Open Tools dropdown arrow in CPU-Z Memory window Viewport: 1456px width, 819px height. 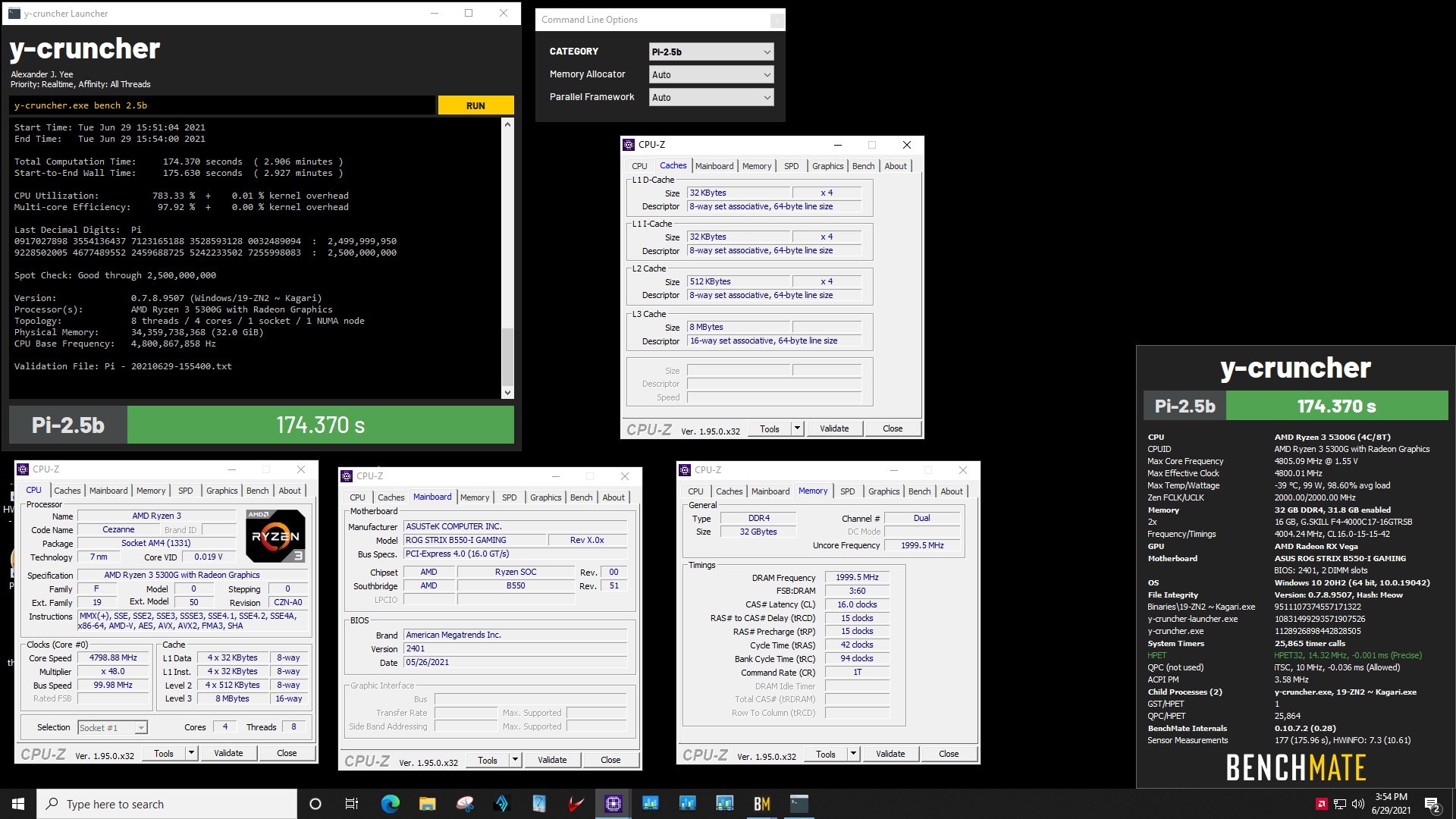853,754
